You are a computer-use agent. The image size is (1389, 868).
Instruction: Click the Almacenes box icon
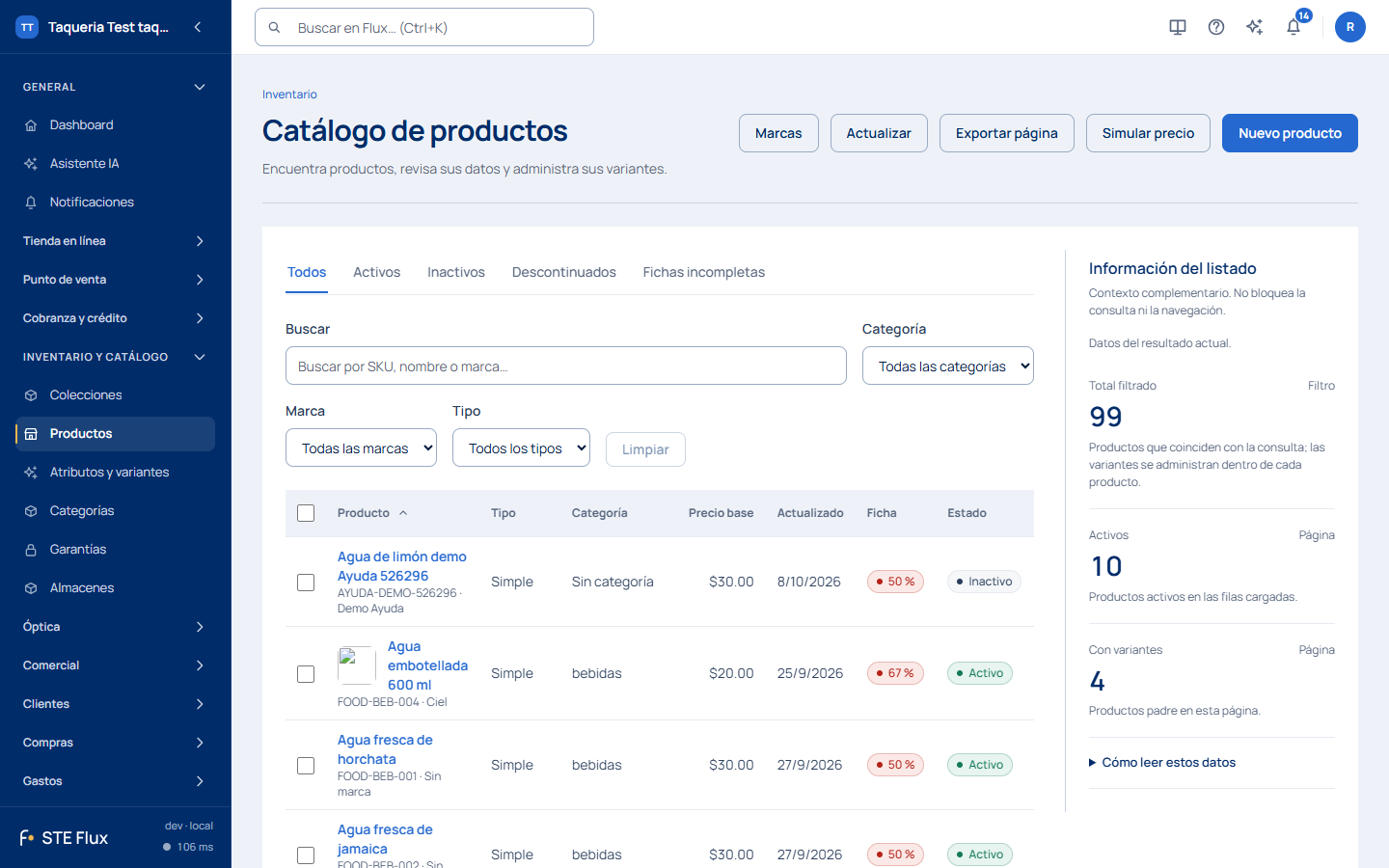(x=31, y=588)
